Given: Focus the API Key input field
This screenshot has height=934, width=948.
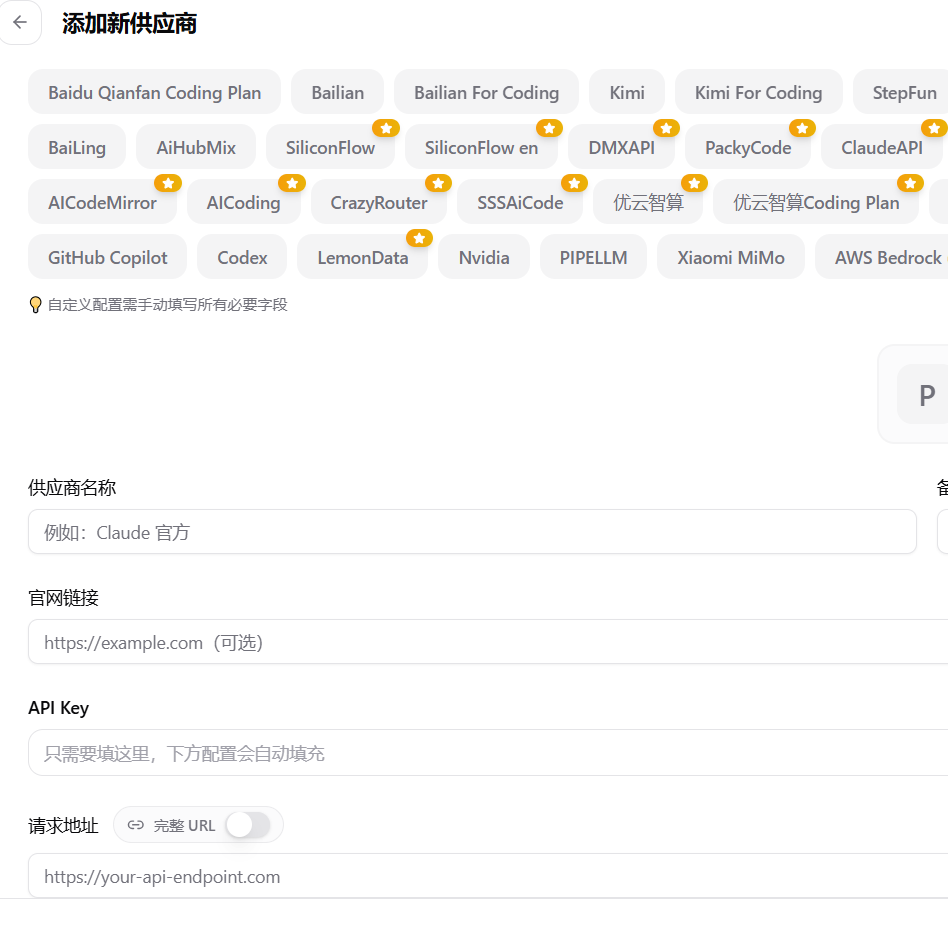Looking at the screenshot, I should coord(488,753).
